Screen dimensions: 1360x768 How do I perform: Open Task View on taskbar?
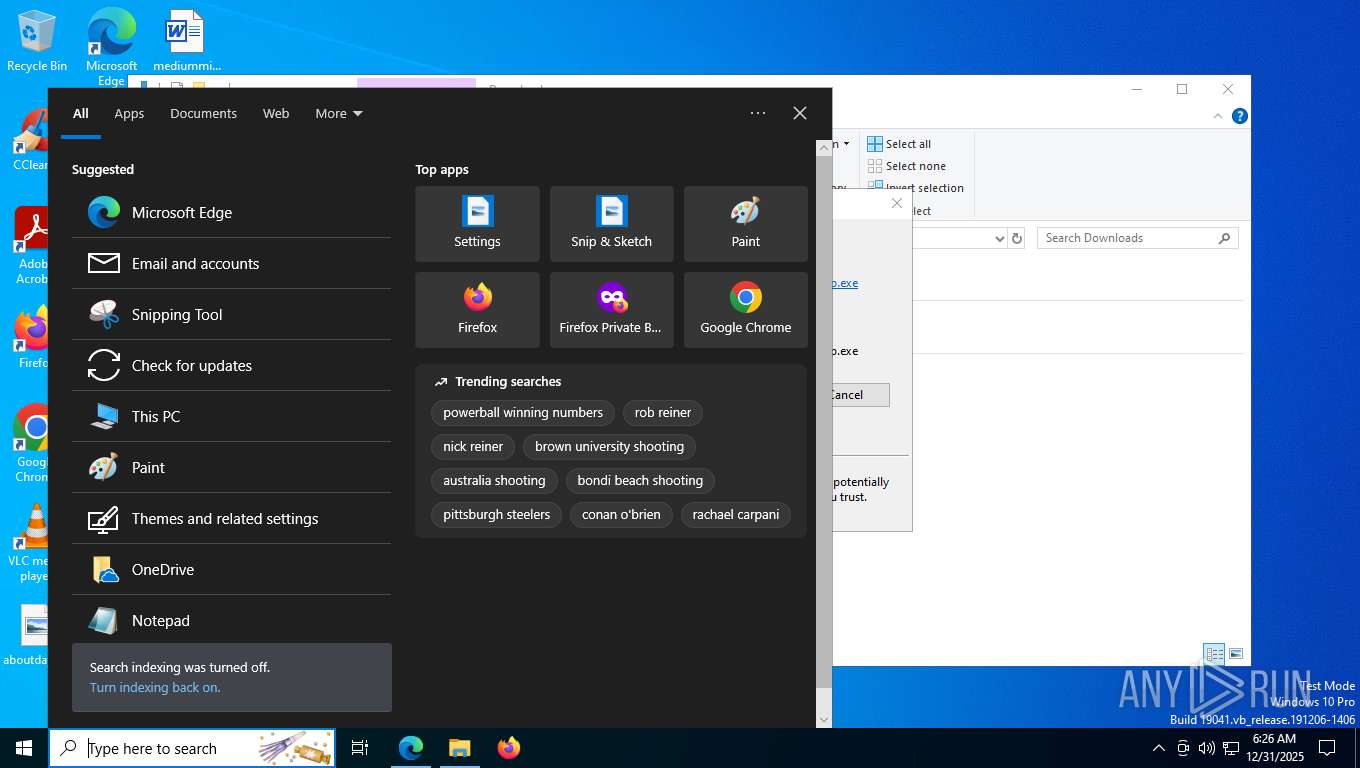(x=360, y=748)
